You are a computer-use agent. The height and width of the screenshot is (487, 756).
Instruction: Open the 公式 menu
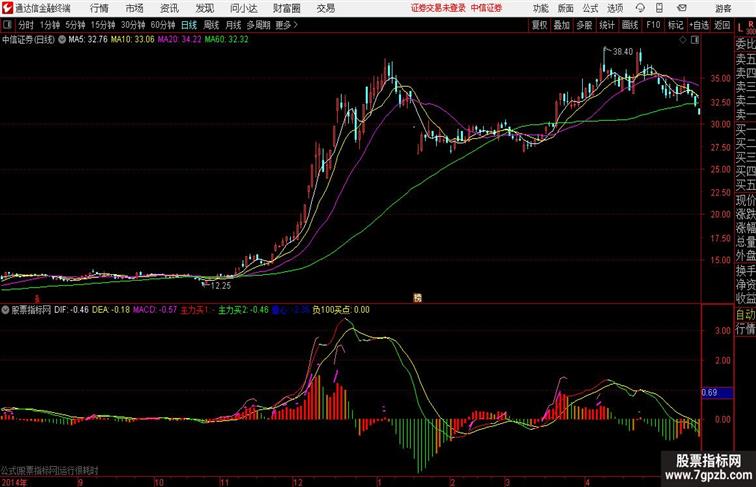(590, 8)
